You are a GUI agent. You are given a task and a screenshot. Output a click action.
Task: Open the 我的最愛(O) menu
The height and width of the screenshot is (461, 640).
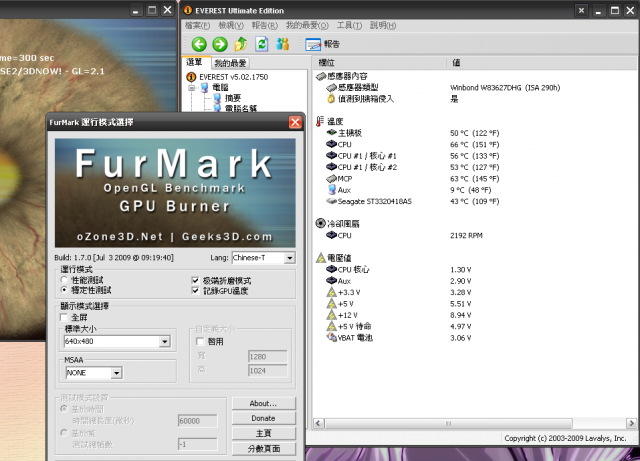[307, 25]
